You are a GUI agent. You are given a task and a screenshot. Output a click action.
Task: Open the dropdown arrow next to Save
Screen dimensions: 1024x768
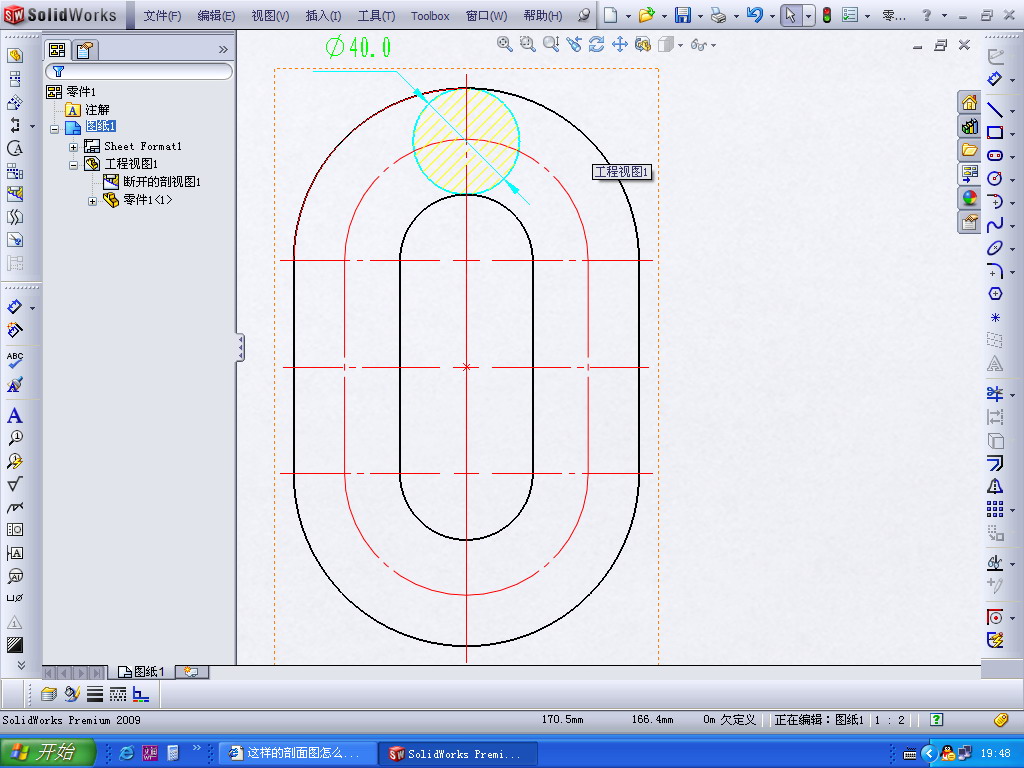pyautogui.click(x=700, y=16)
